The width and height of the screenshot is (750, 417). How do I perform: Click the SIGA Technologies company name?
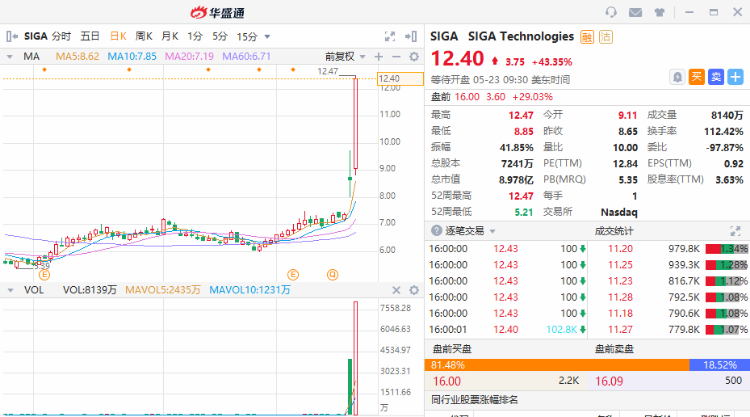coord(521,36)
